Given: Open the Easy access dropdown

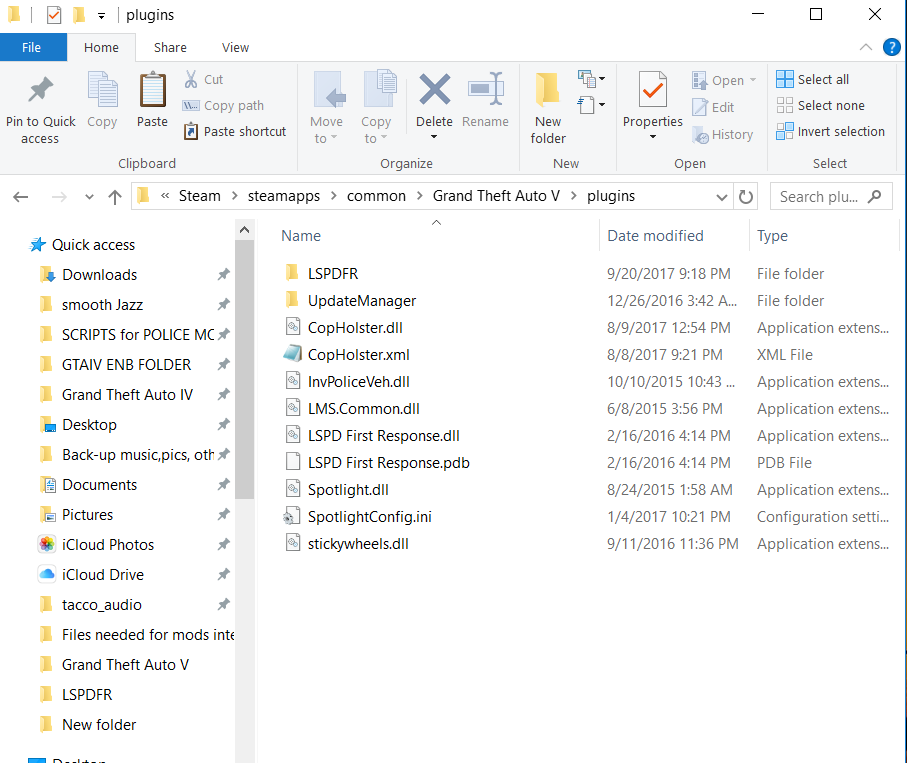Looking at the screenshot, I should (x=592, y=105).
